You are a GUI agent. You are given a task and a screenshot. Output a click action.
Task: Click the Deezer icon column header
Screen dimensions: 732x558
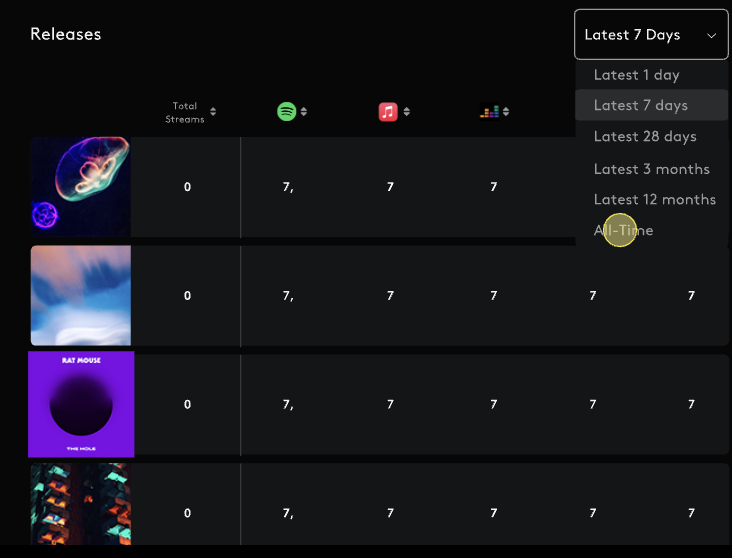click(x=489, y=112)
